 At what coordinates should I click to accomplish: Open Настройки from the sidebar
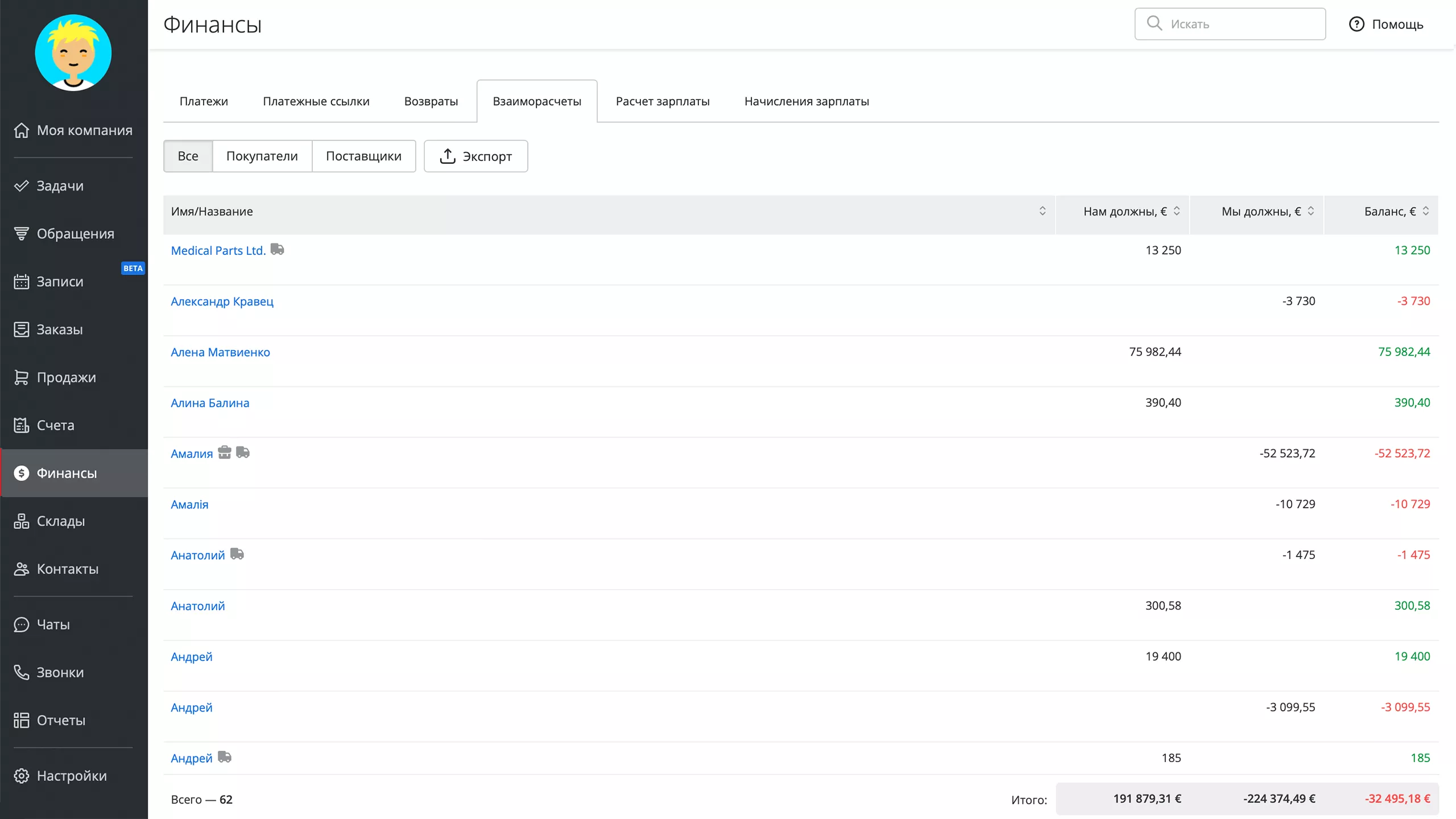(71, 776)
